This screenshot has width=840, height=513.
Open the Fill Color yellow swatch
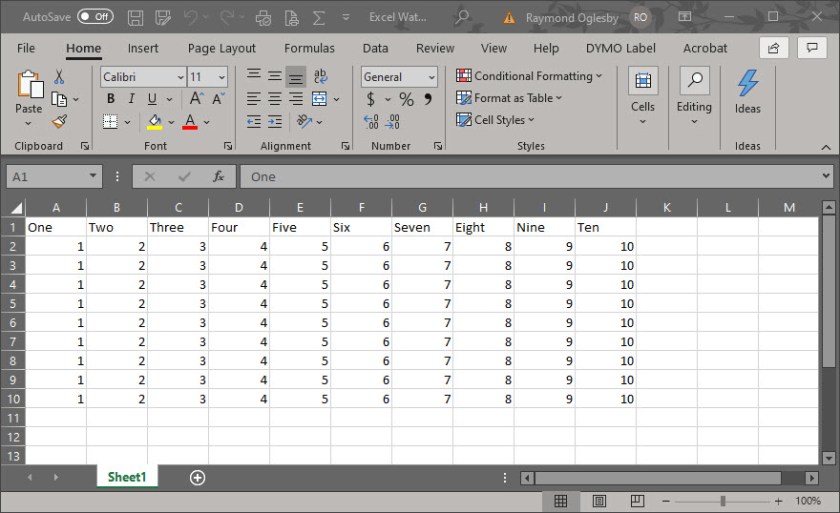click(155, 122)
